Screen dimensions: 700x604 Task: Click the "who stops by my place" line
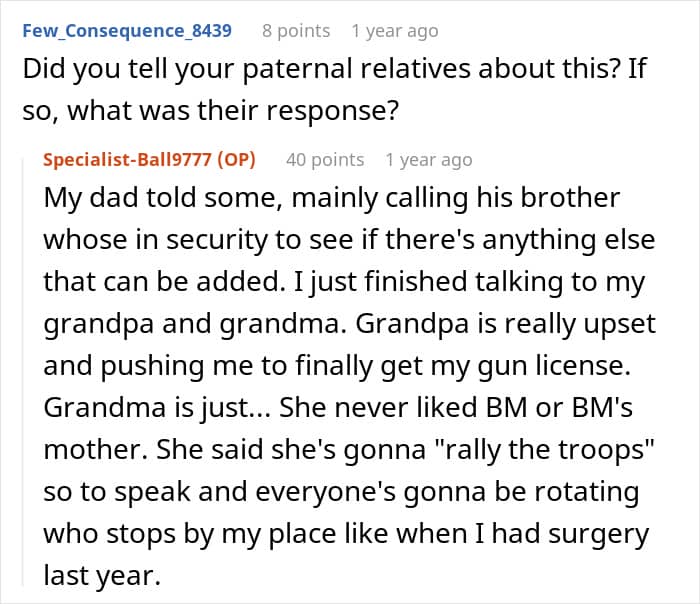(x=346, y=533)
